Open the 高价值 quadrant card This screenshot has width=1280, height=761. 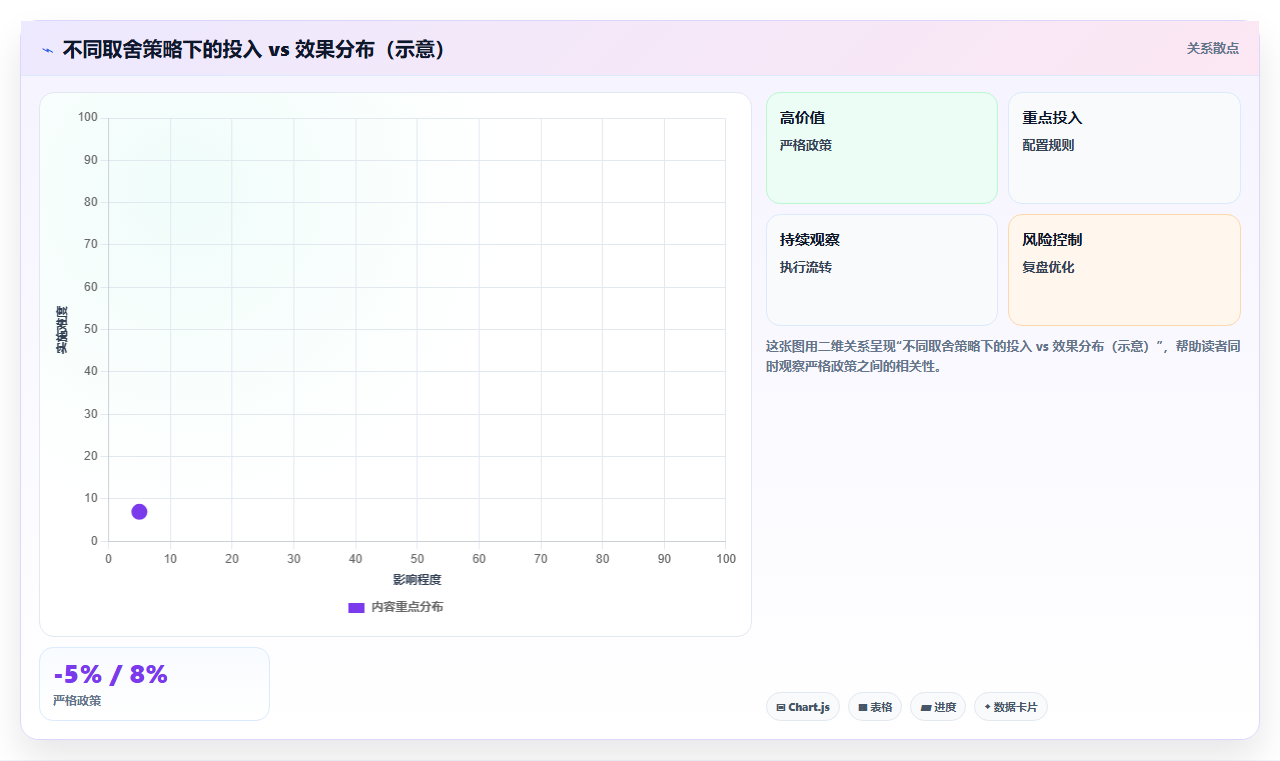[x=882, y=148]
